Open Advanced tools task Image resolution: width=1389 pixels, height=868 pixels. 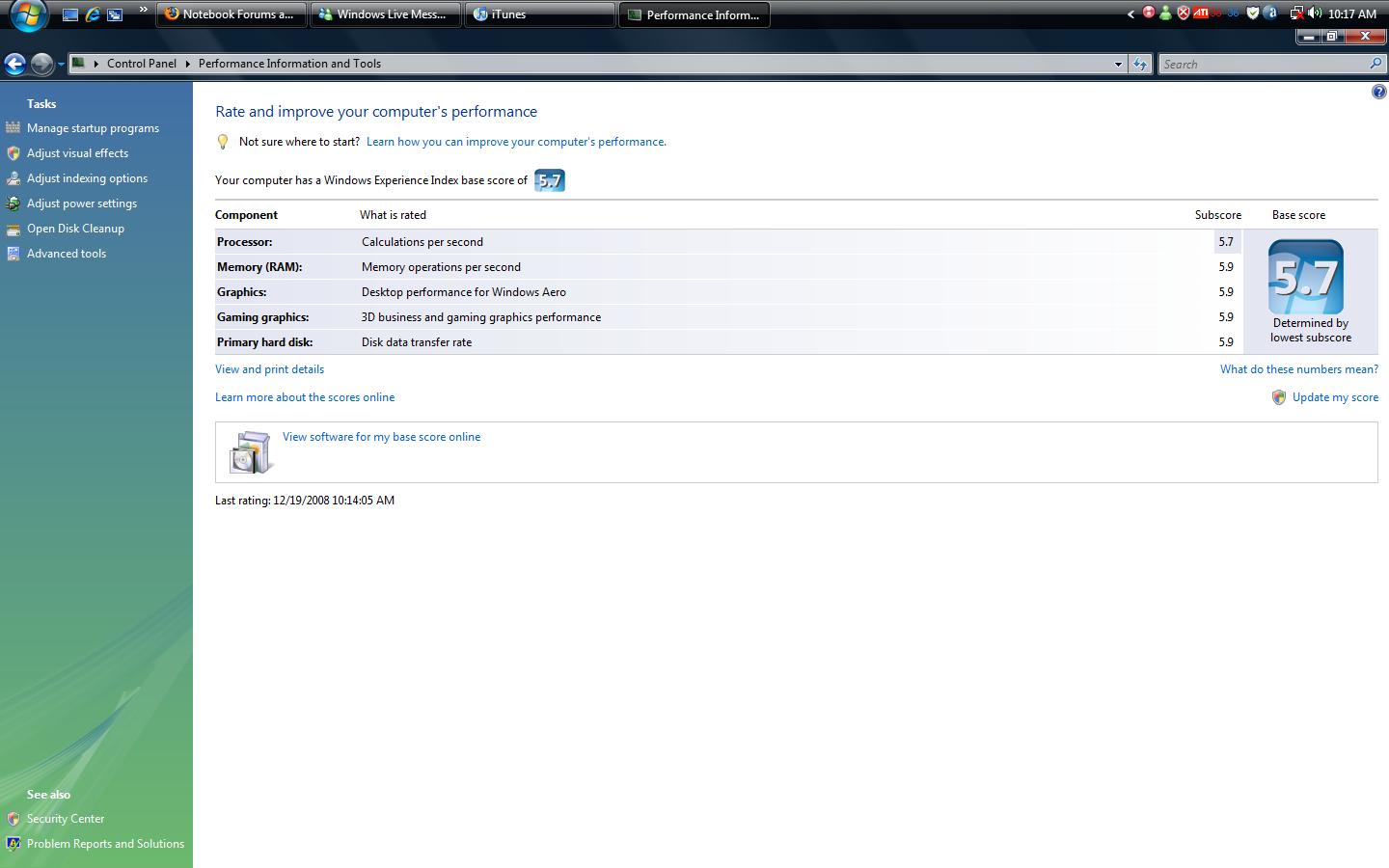67,254
